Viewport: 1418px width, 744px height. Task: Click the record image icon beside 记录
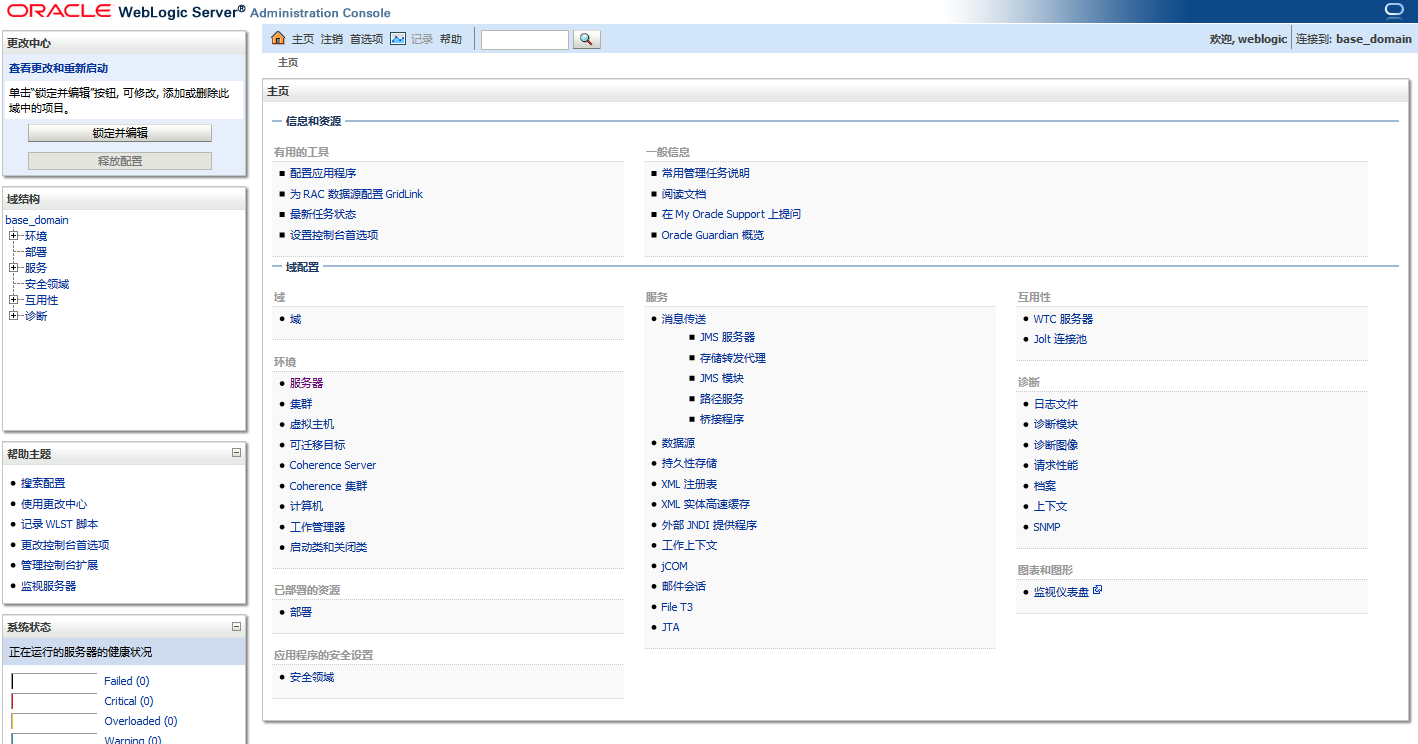(x=398, y=38)
